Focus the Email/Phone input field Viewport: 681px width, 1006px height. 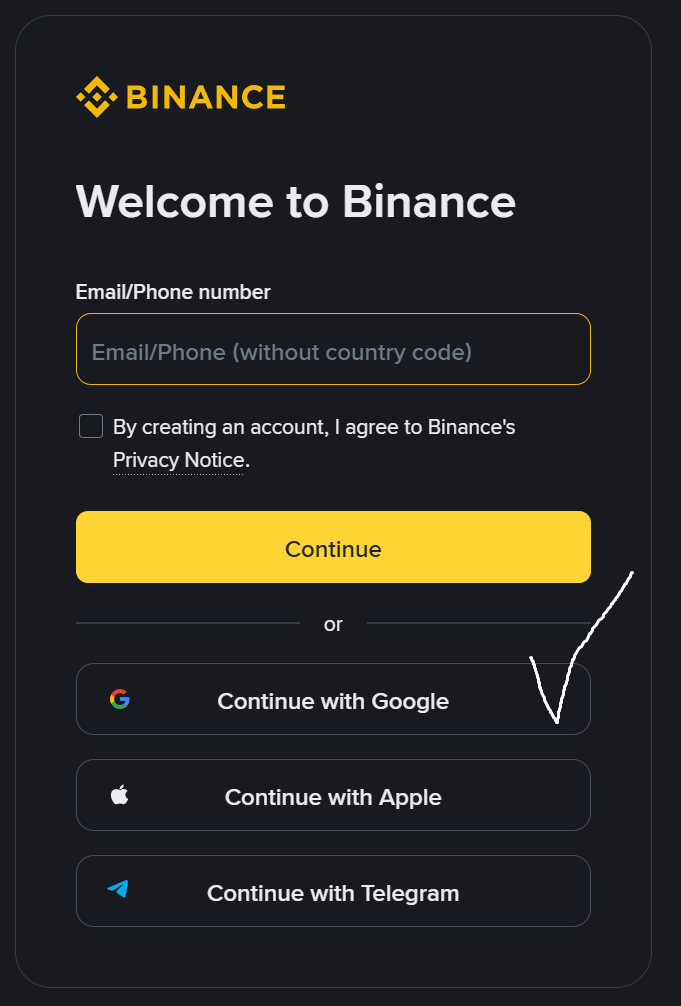[x=333, y=349]
